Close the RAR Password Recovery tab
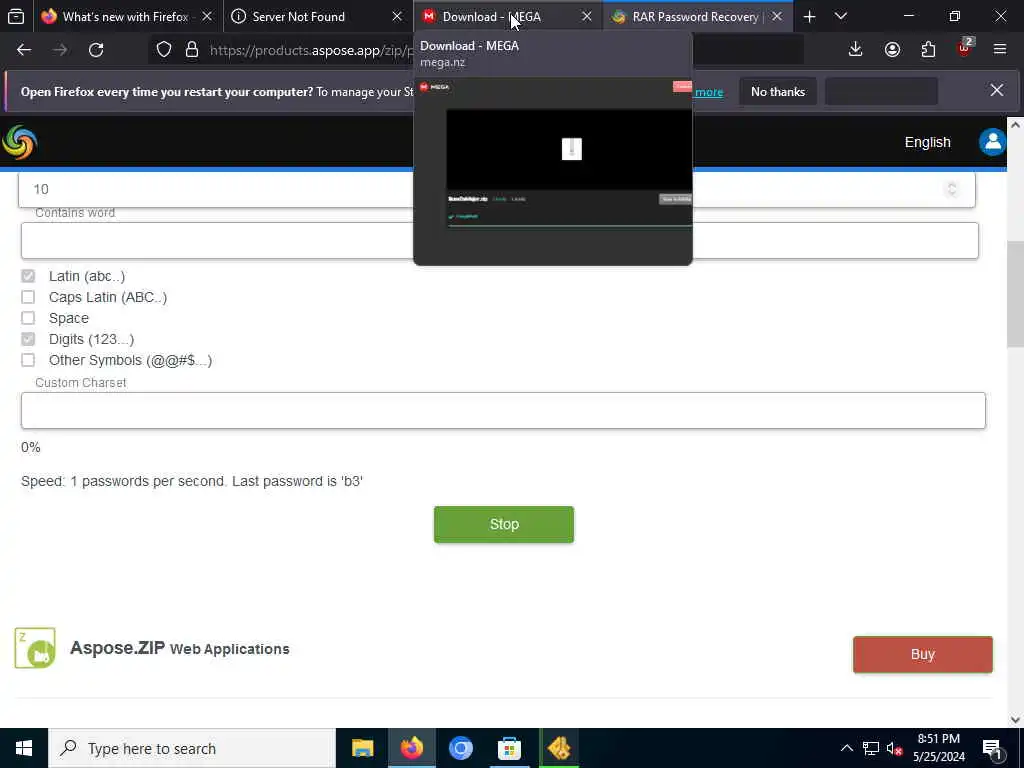 (776, 16)
